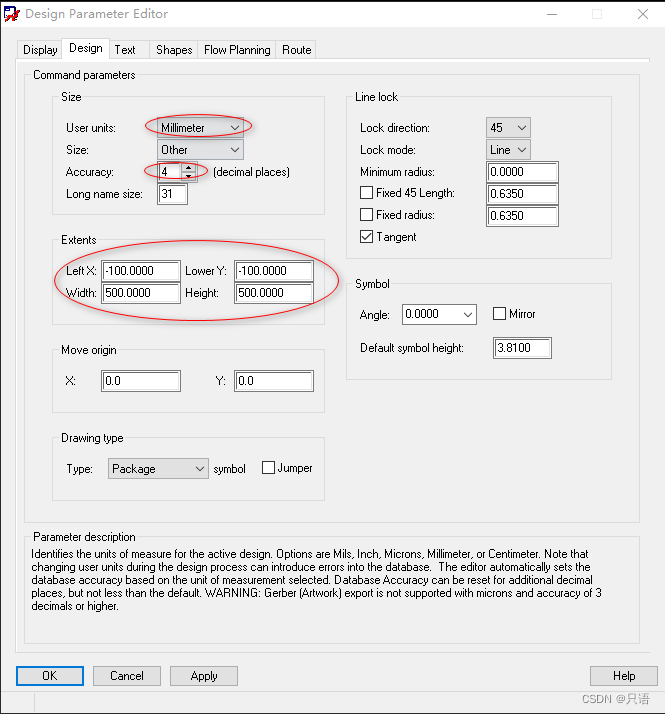Open the Flow Planning tab
The height and width of the screenshot is (714, 665).
237,50
